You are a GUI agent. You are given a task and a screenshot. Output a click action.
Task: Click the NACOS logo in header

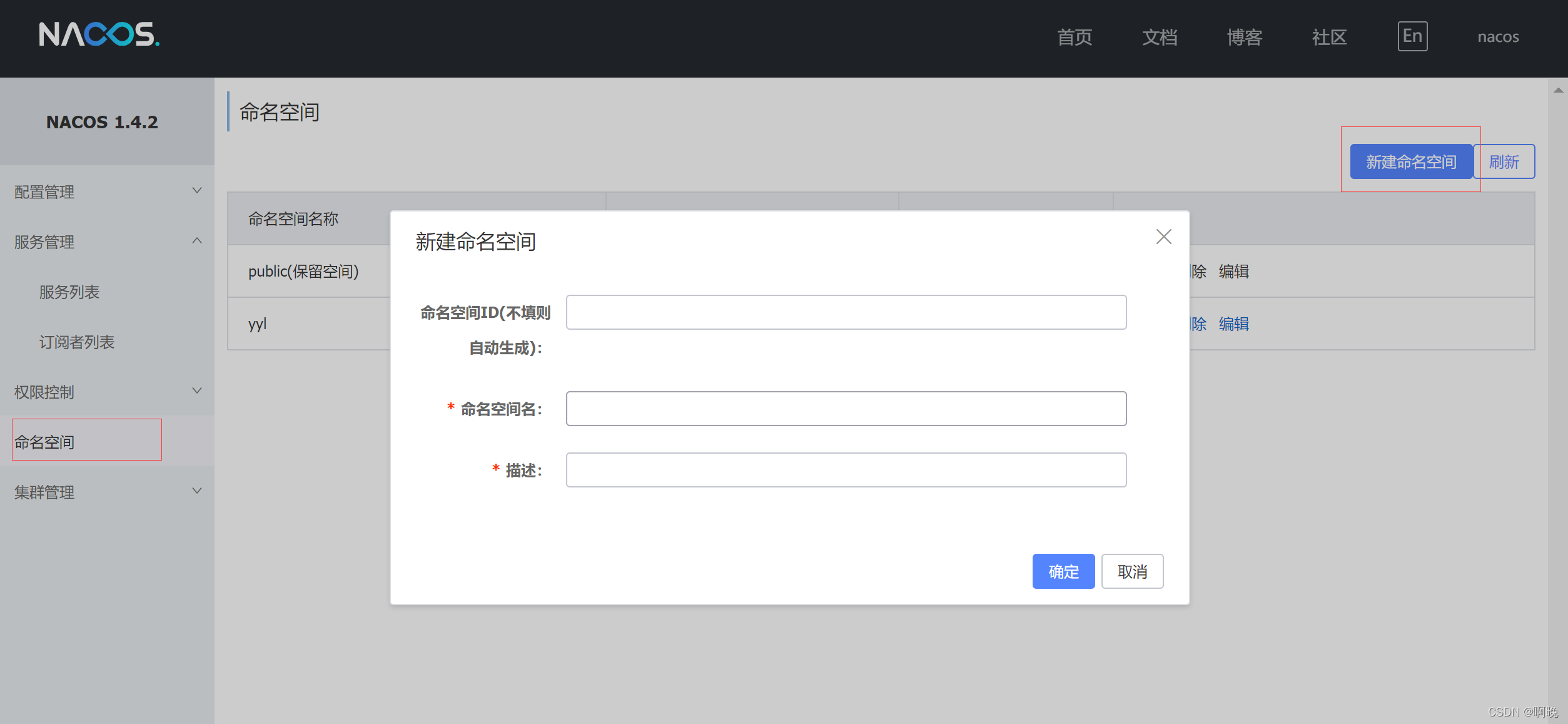(x=99, y=35)
